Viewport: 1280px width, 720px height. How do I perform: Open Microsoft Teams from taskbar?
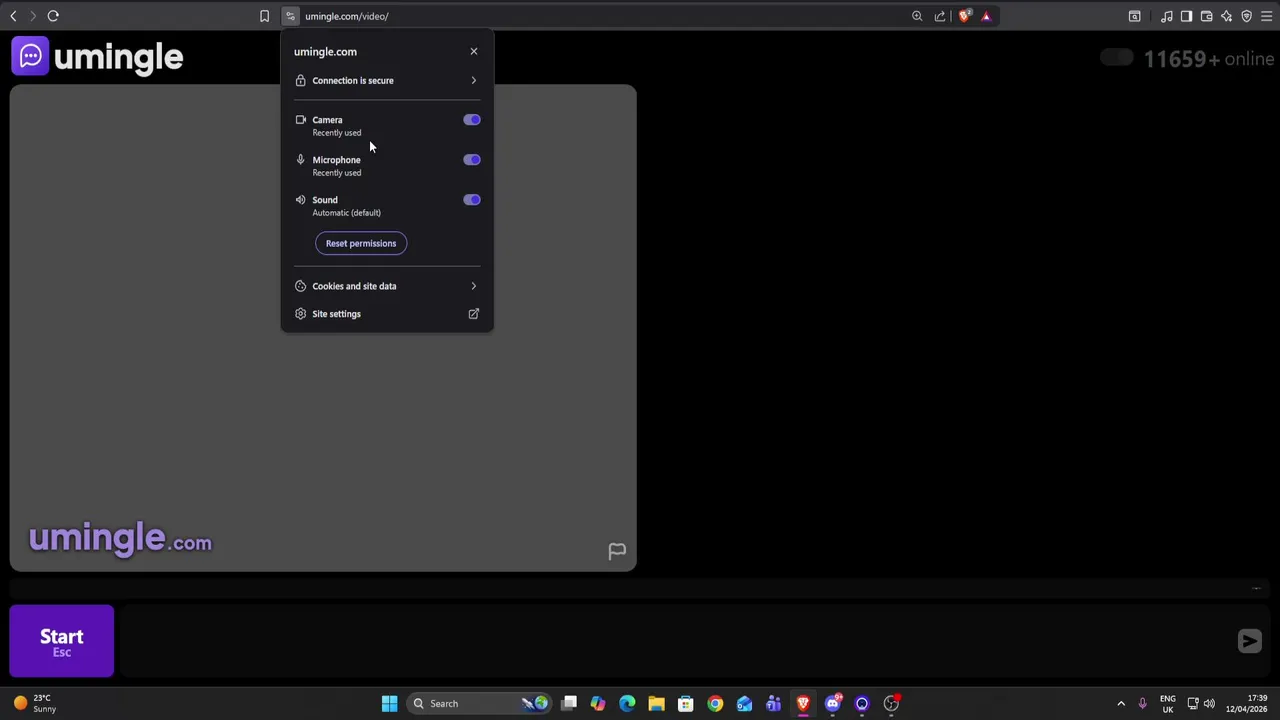[774, 703]
